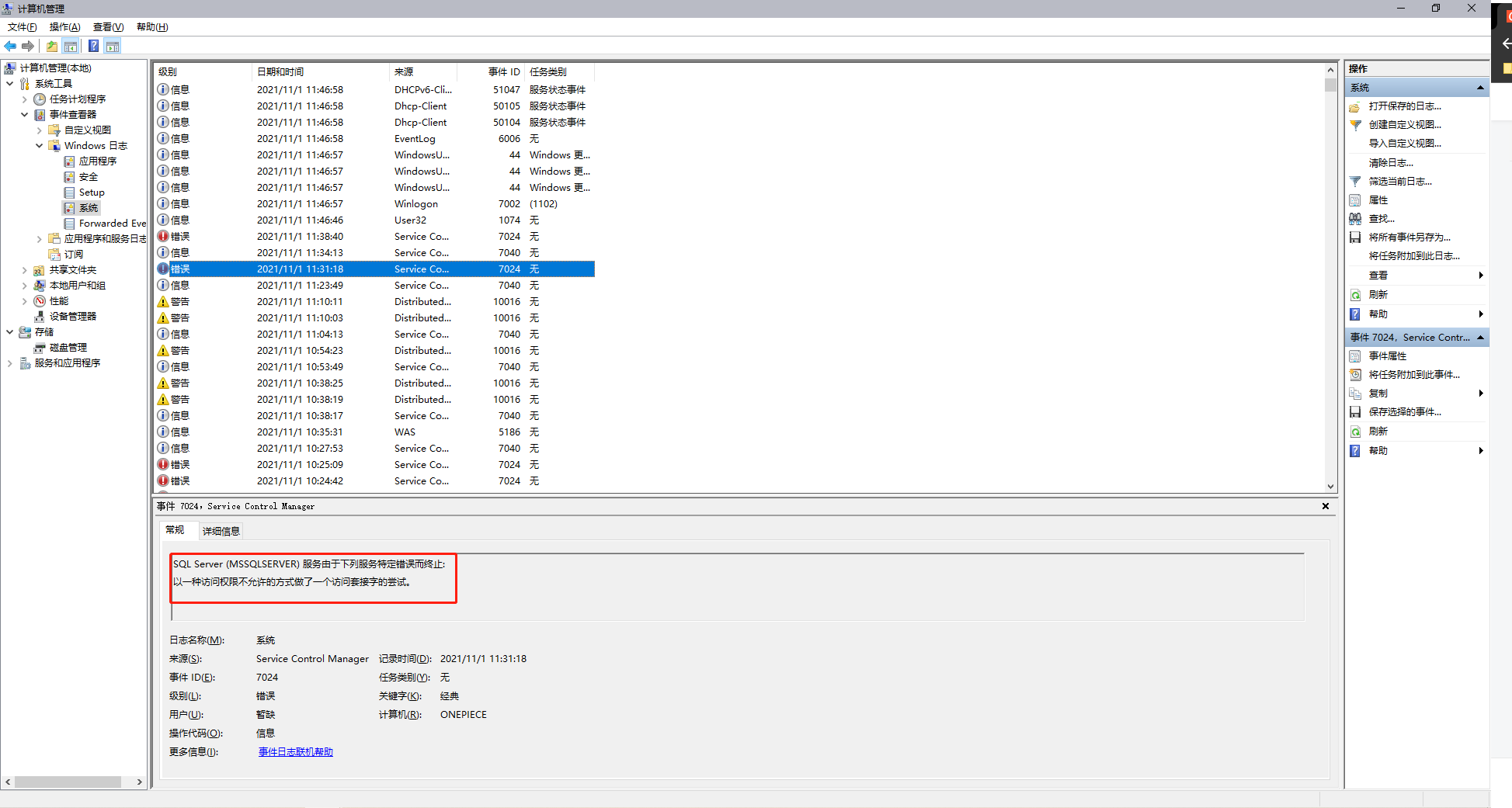This screenshot has width=1512, height=808.
Task: Navigate back with the blue back arrow
Action: (x=10, y=46)
